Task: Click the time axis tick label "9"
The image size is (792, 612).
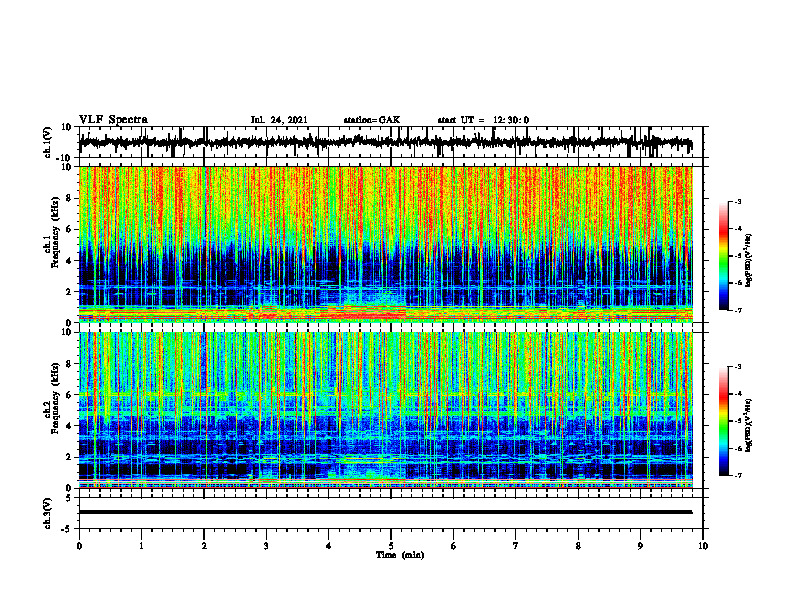Action: coord(640,546)
